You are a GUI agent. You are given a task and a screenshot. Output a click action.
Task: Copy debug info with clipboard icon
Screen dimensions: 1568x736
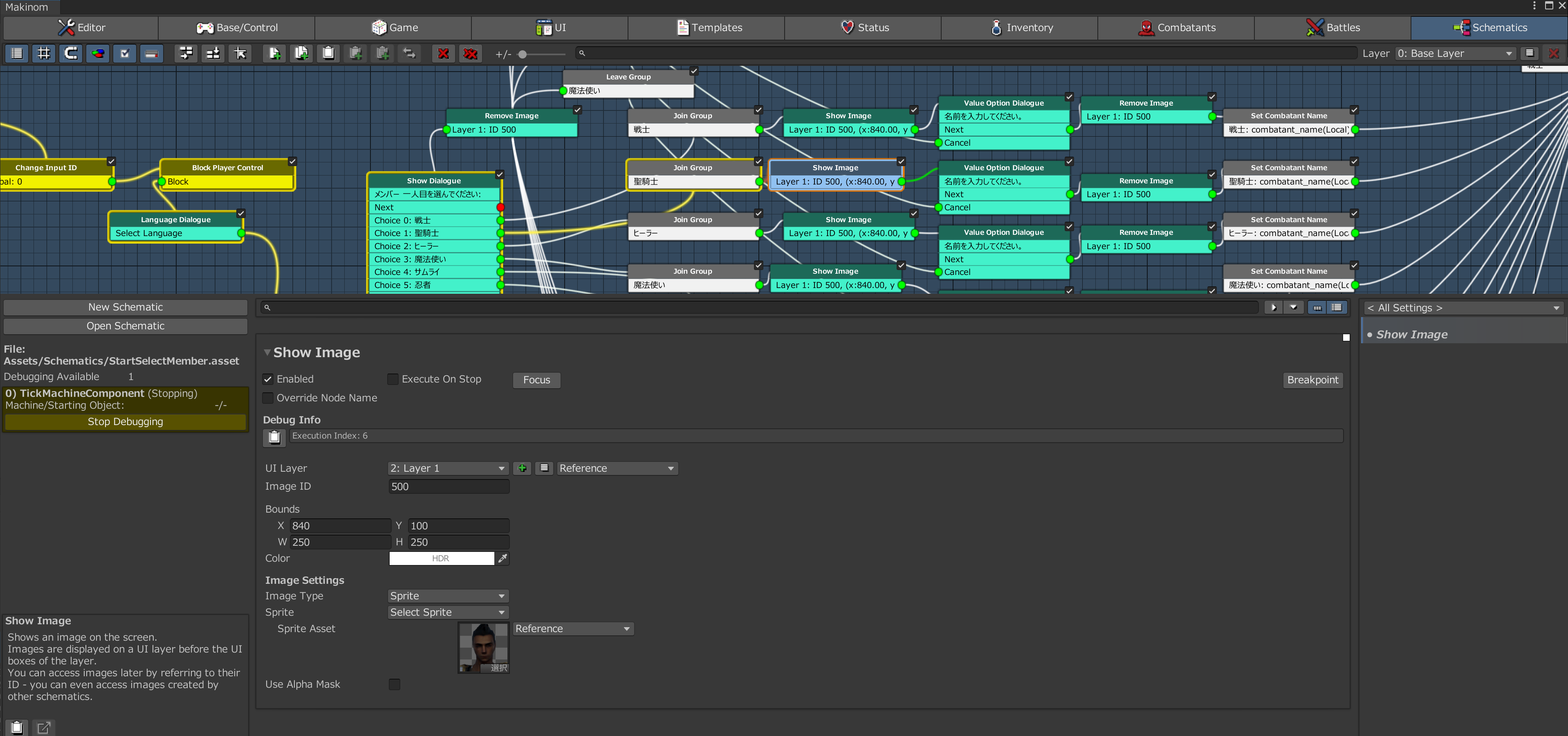coord(274,437)
